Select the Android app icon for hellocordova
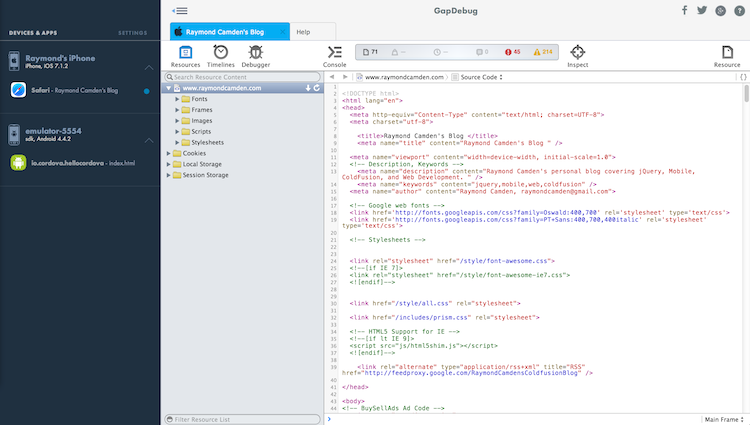 point(18,163)
